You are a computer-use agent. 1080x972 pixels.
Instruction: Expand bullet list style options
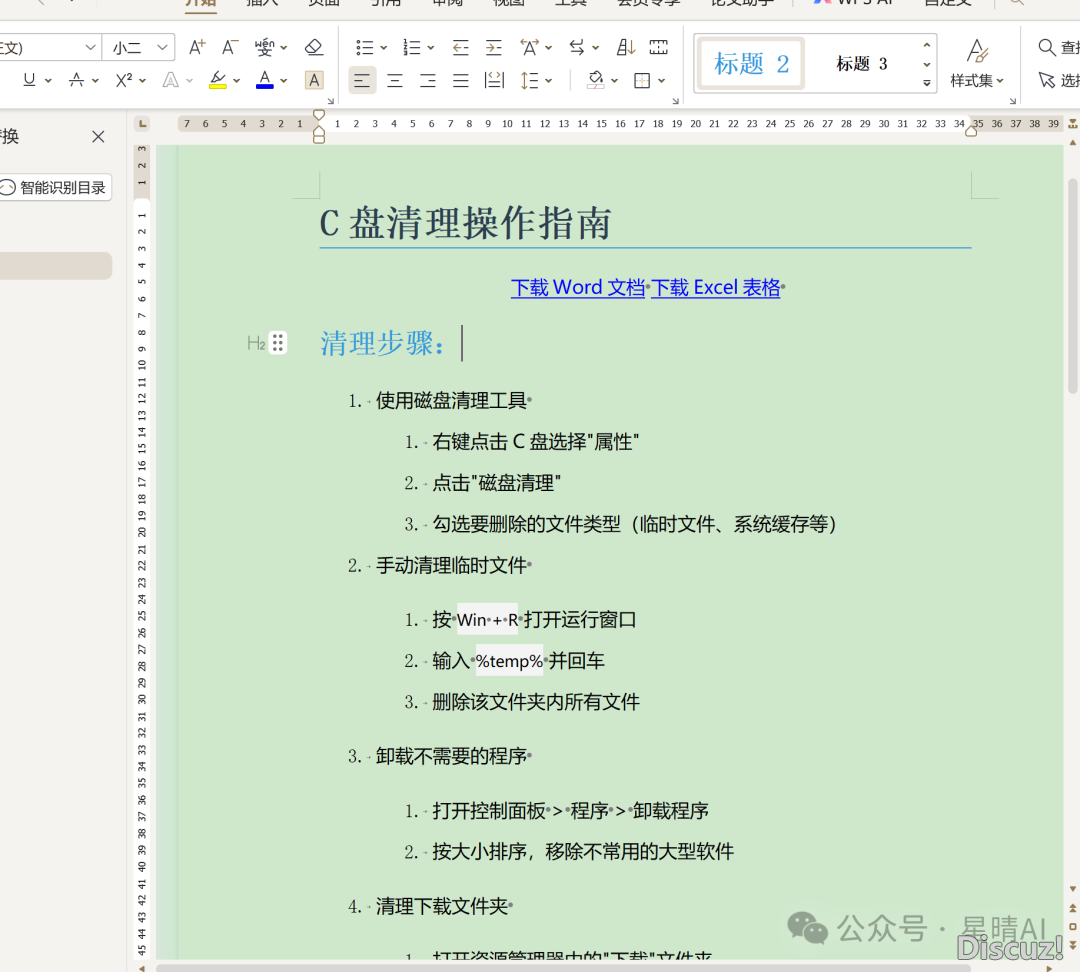coord(384,48)
